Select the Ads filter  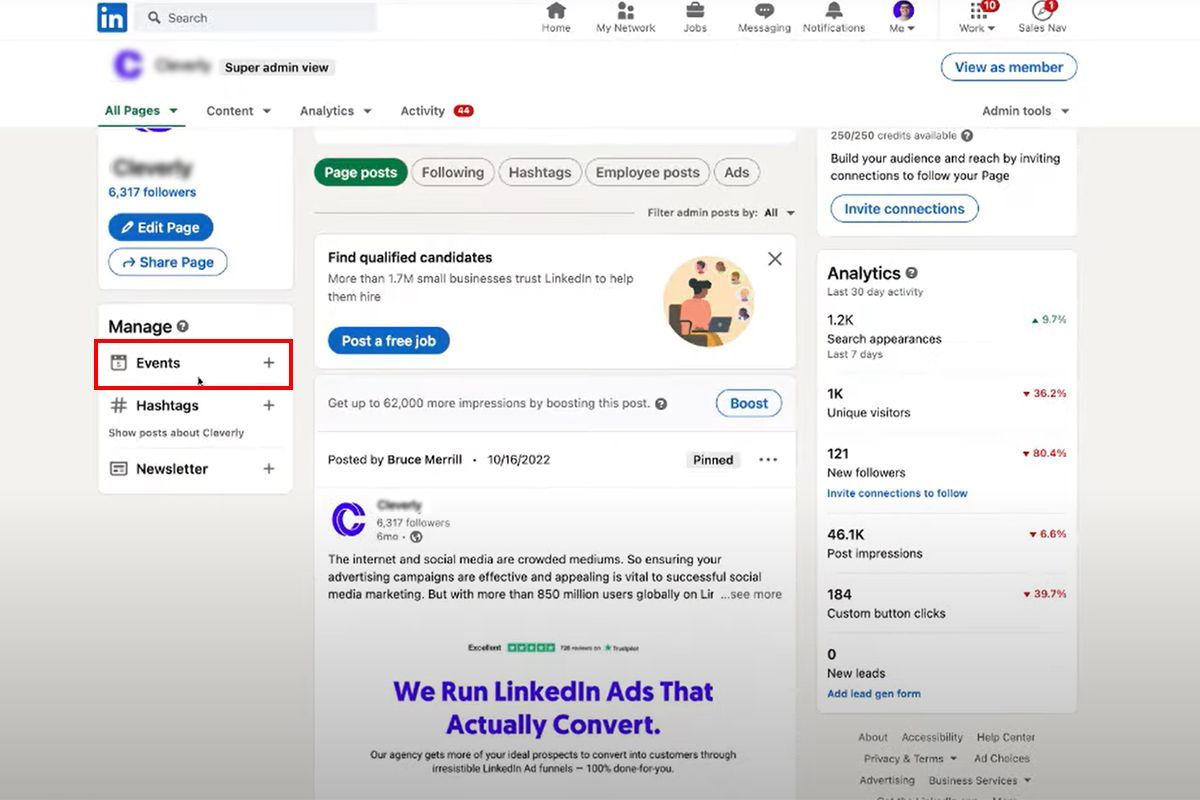737,172
